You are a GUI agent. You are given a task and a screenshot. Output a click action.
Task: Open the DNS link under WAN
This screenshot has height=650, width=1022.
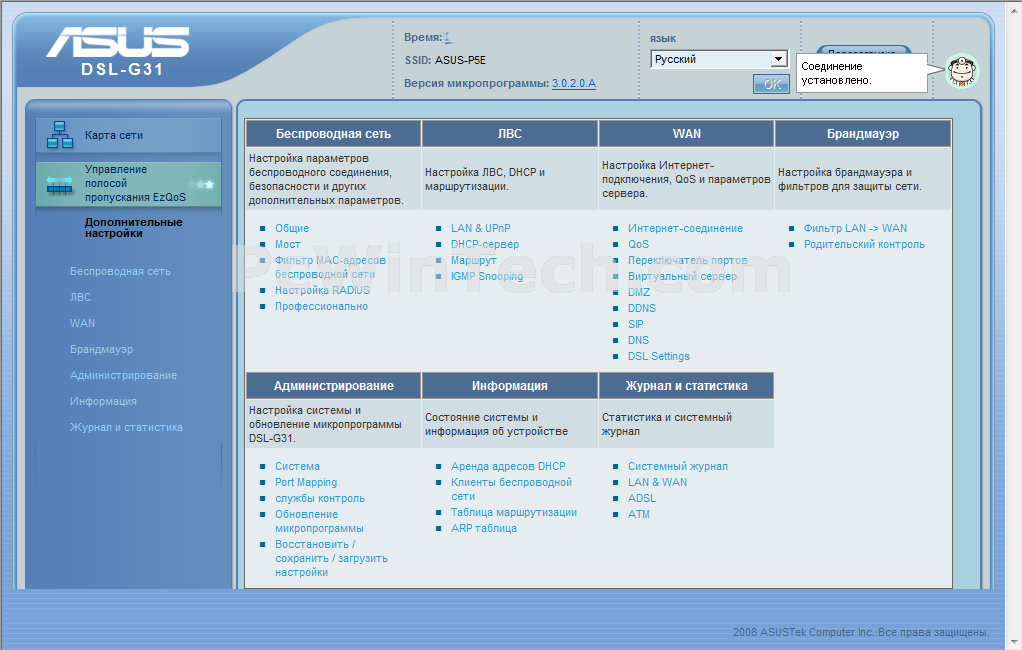(638, 340)
